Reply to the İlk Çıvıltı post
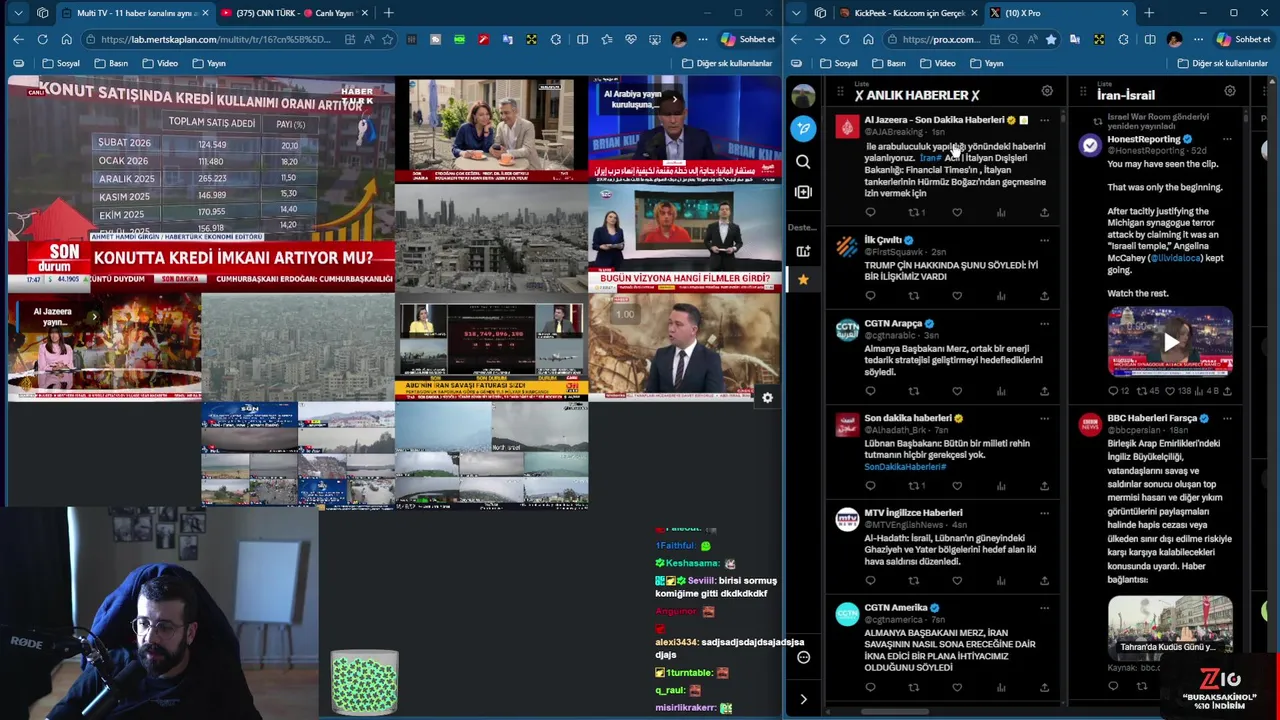 point(870,296)
